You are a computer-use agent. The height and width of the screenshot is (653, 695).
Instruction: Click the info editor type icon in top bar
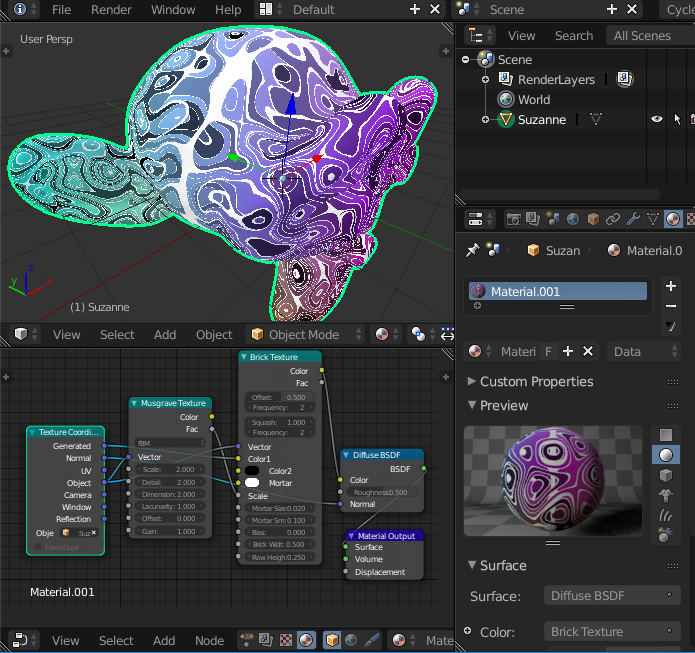[x=25, y=9]
